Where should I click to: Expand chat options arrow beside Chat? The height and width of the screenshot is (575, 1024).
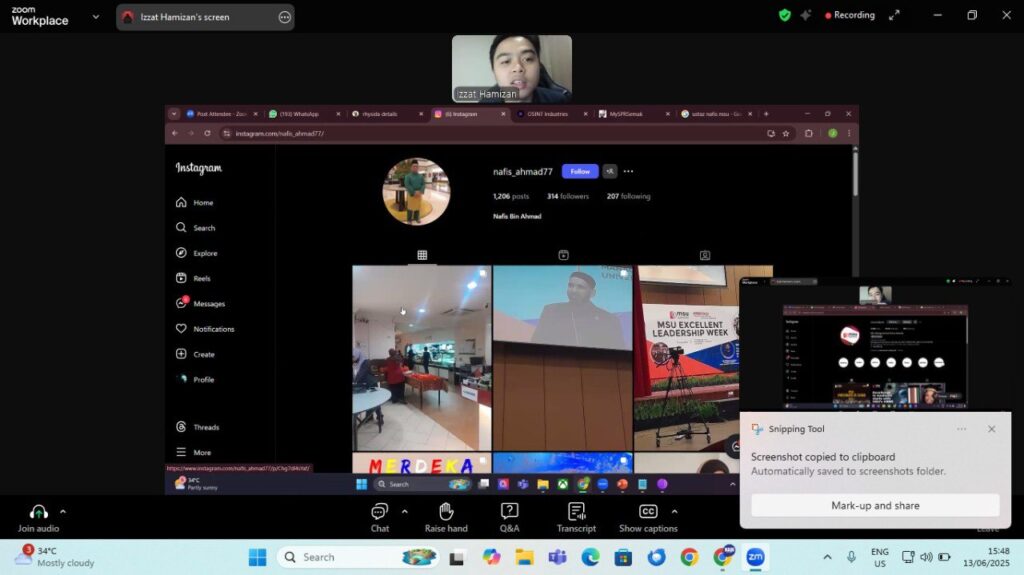(405, 512)
